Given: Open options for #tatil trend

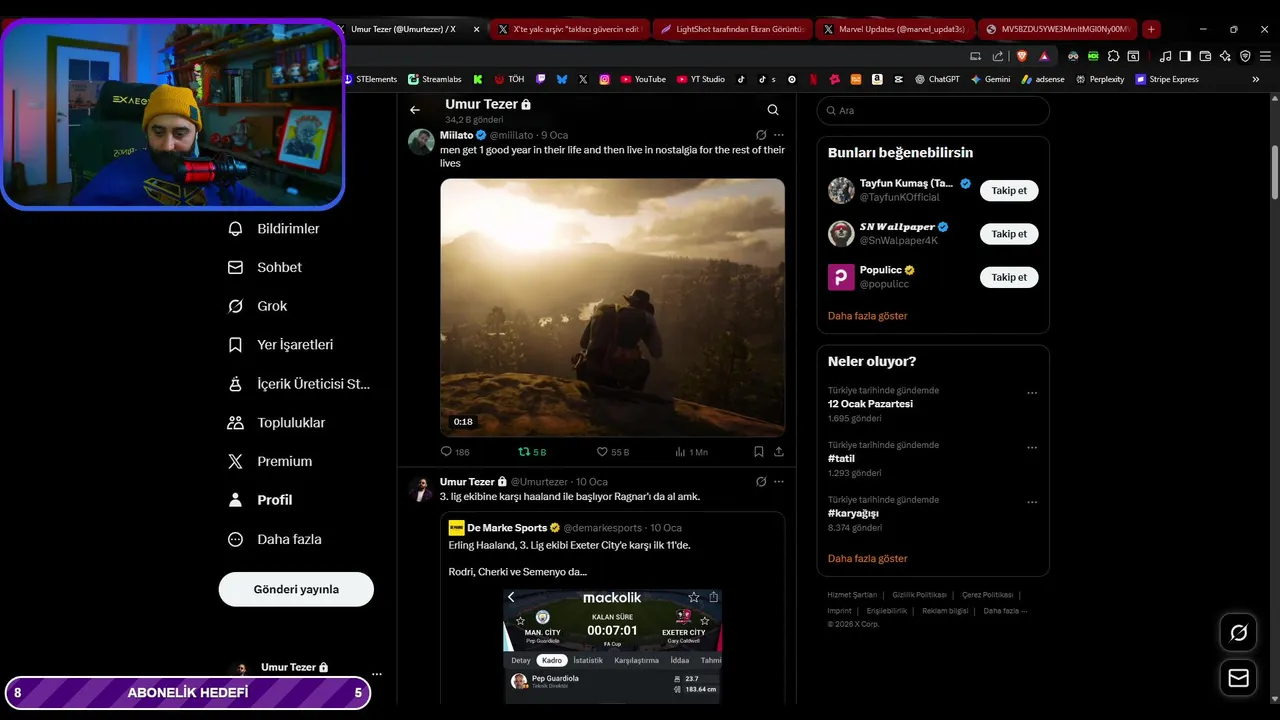Looking at the screenshot, I should 1032,448.
